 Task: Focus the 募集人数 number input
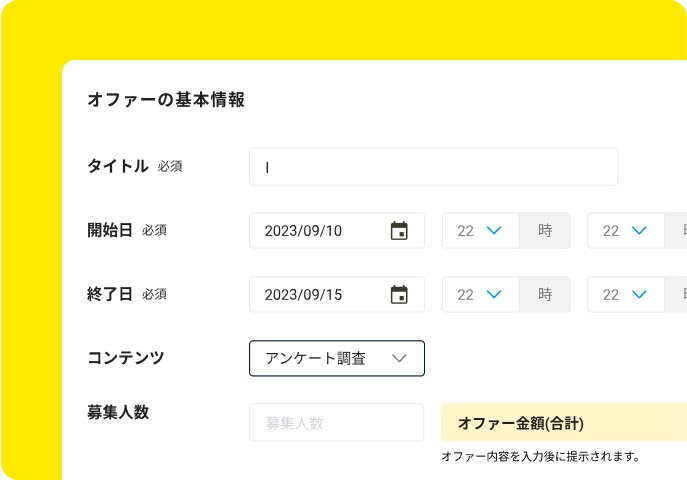point(336,422)
